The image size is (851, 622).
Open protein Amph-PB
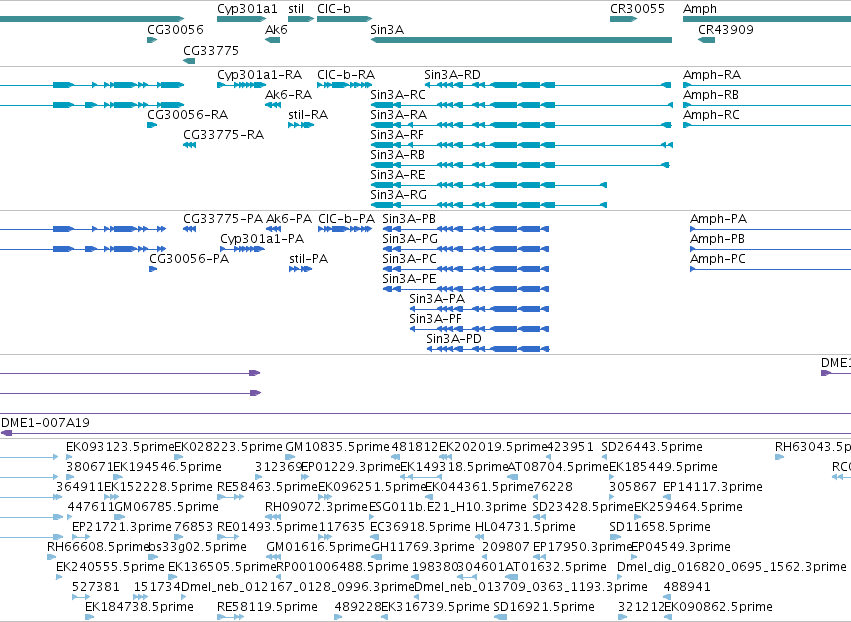pyautogui.click(x=771, y=249)
